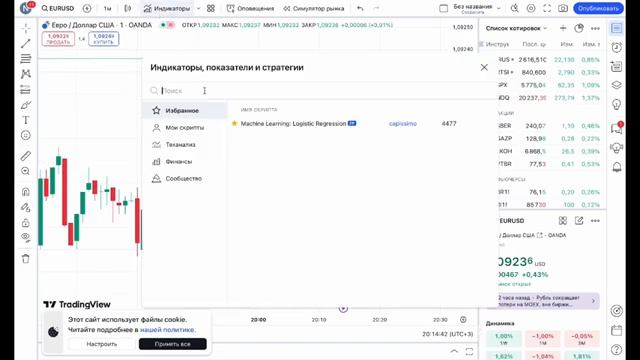
Task: Open chats icon with red notification badge
Action: (x=617, y=128)
